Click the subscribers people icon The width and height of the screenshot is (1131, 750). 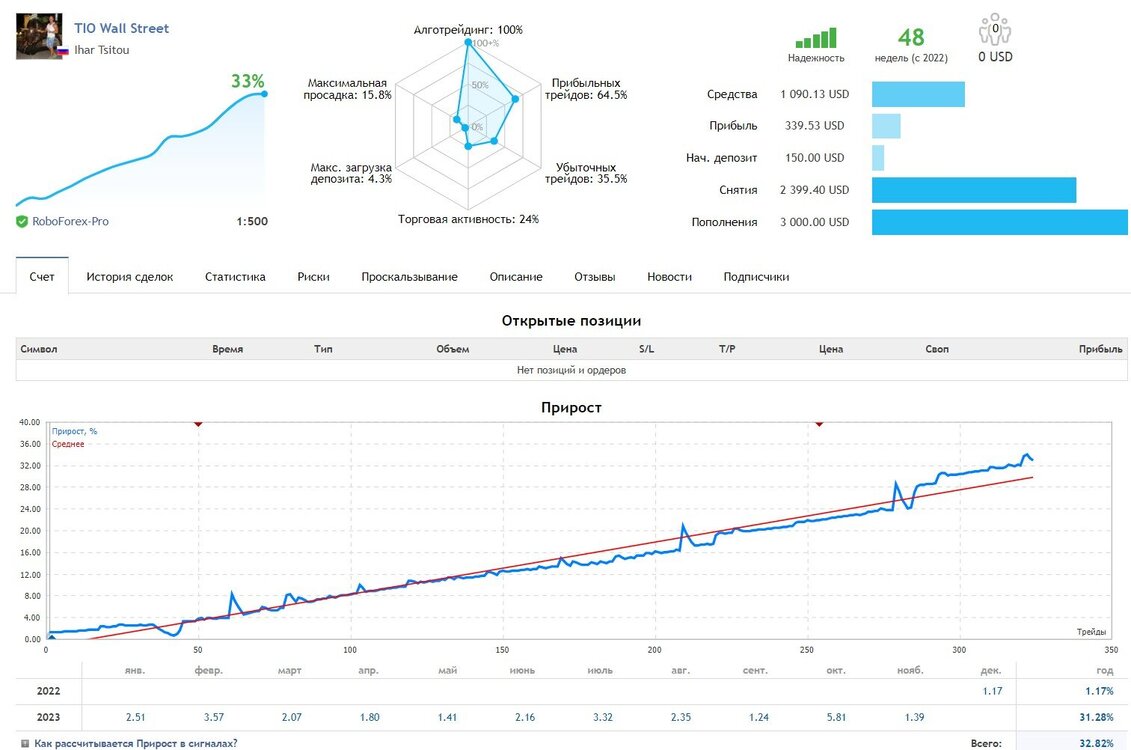pyautogui.click(x=995, y=29)
